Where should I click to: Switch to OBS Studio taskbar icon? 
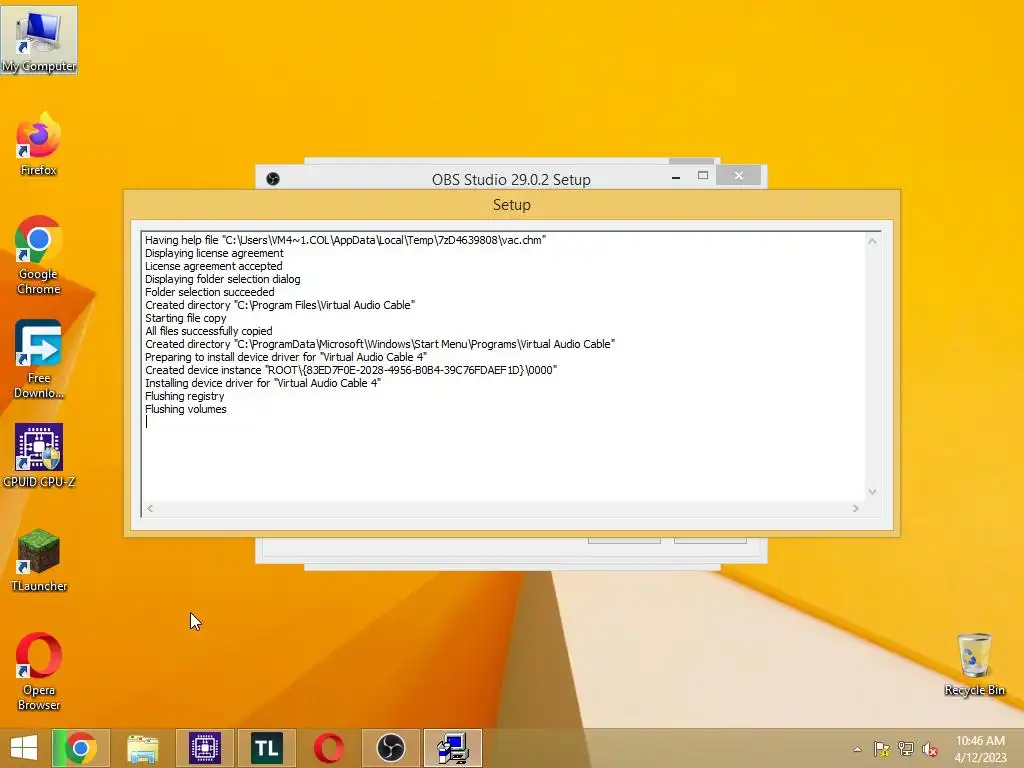[x=391, y=748]
